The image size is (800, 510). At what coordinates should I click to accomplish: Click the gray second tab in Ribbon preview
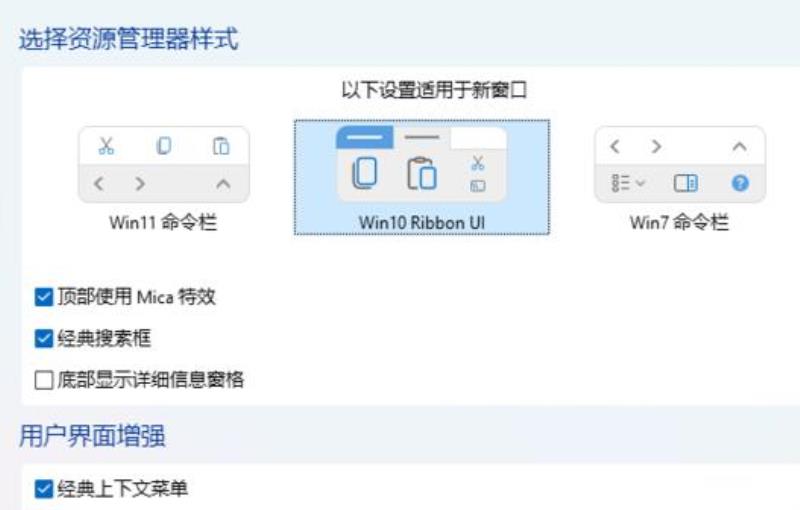(x=421, y=137)
